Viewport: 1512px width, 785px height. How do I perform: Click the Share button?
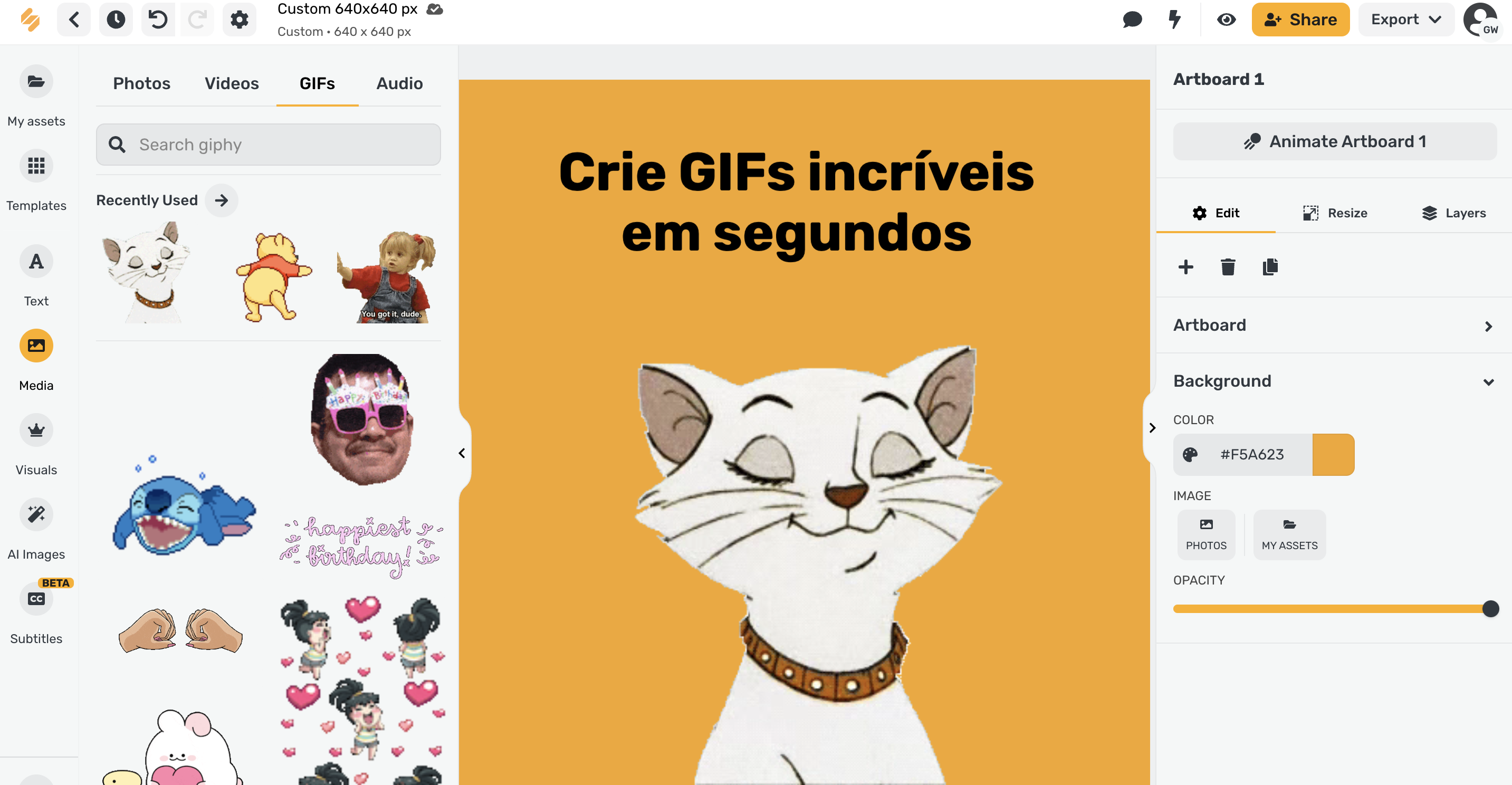pyautogui.click(x=1300, y=20)
